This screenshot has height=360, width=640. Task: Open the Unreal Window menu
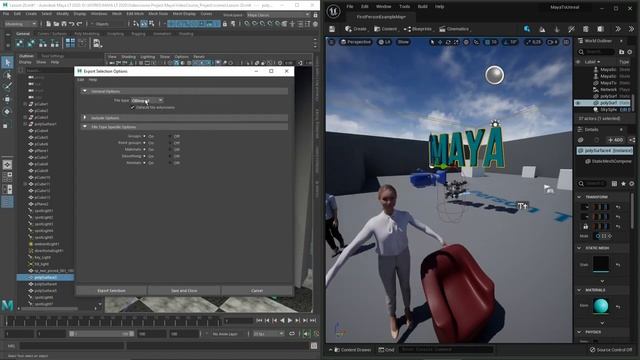point(383,7)
